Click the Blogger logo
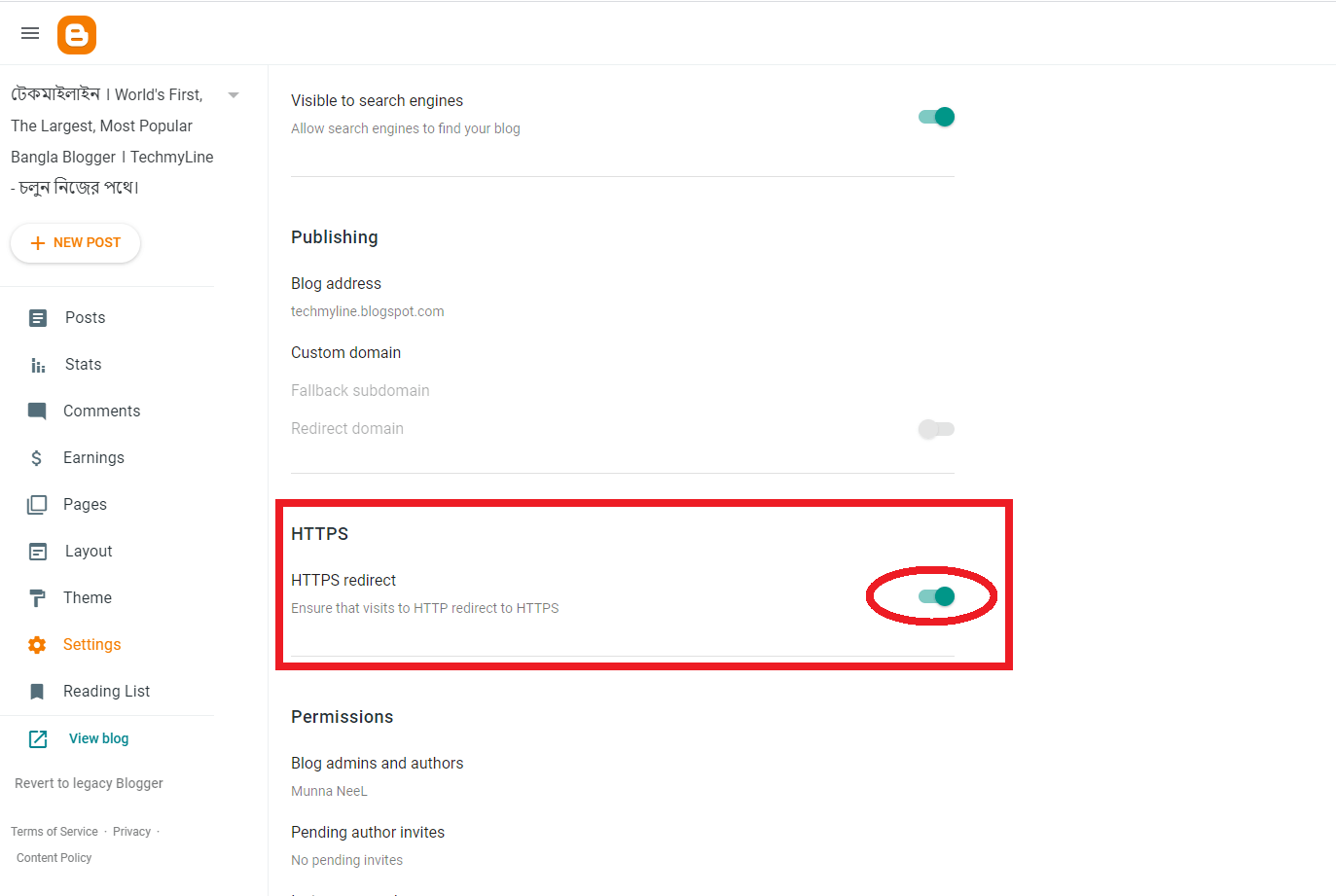The height and width of the screenshot is (896, 1336). (x=76, y=34)
